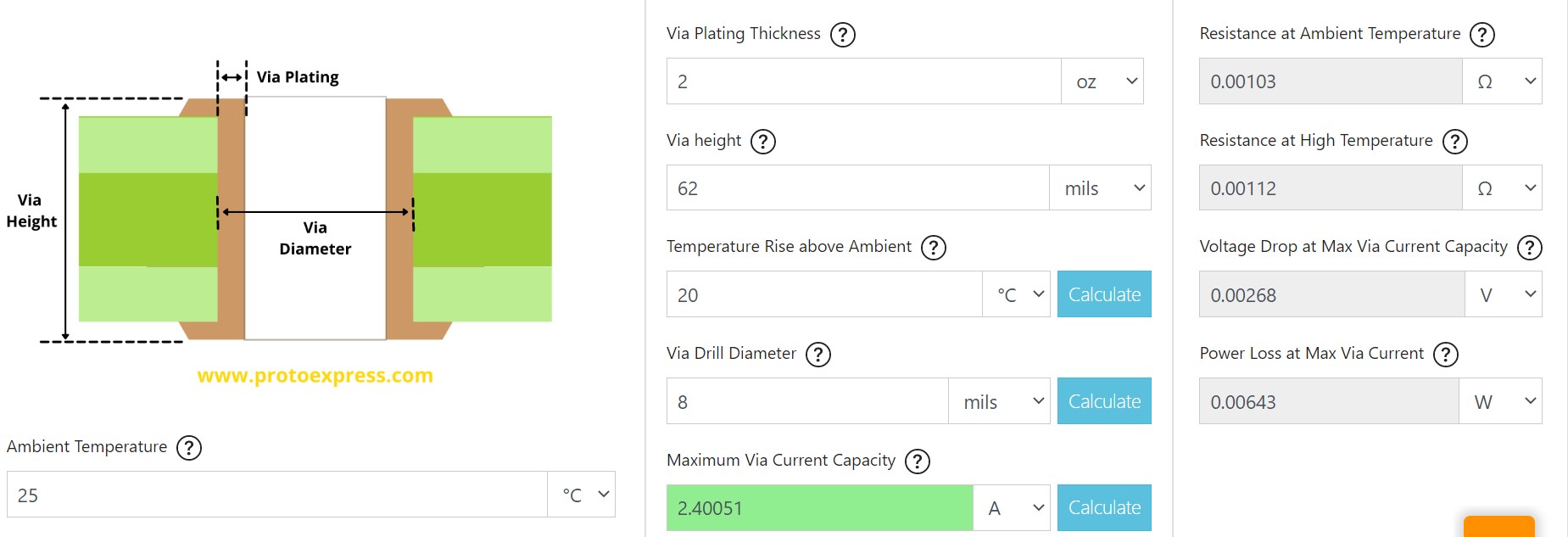Focus the Via Plating Thickness input field

(863, 81)
